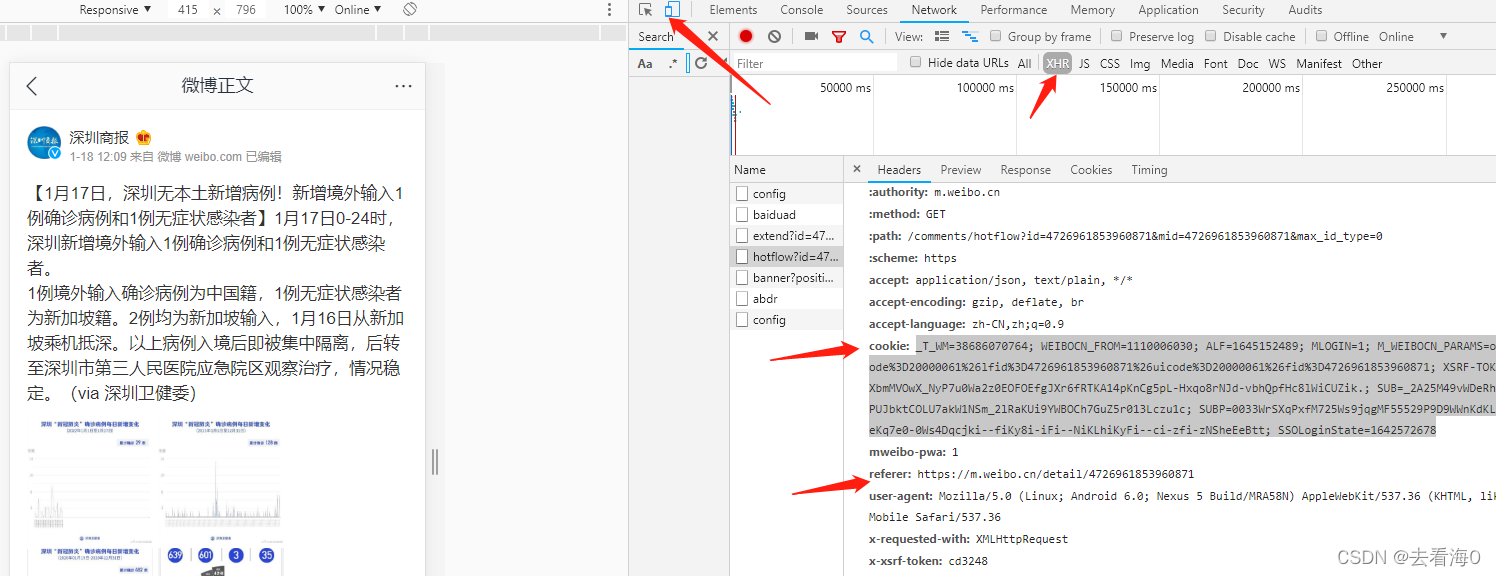This screenshot has width=1496, height=576.
Task: Open the Online throttling dropdown in device toolbar
Action: (x=358, y=10)
